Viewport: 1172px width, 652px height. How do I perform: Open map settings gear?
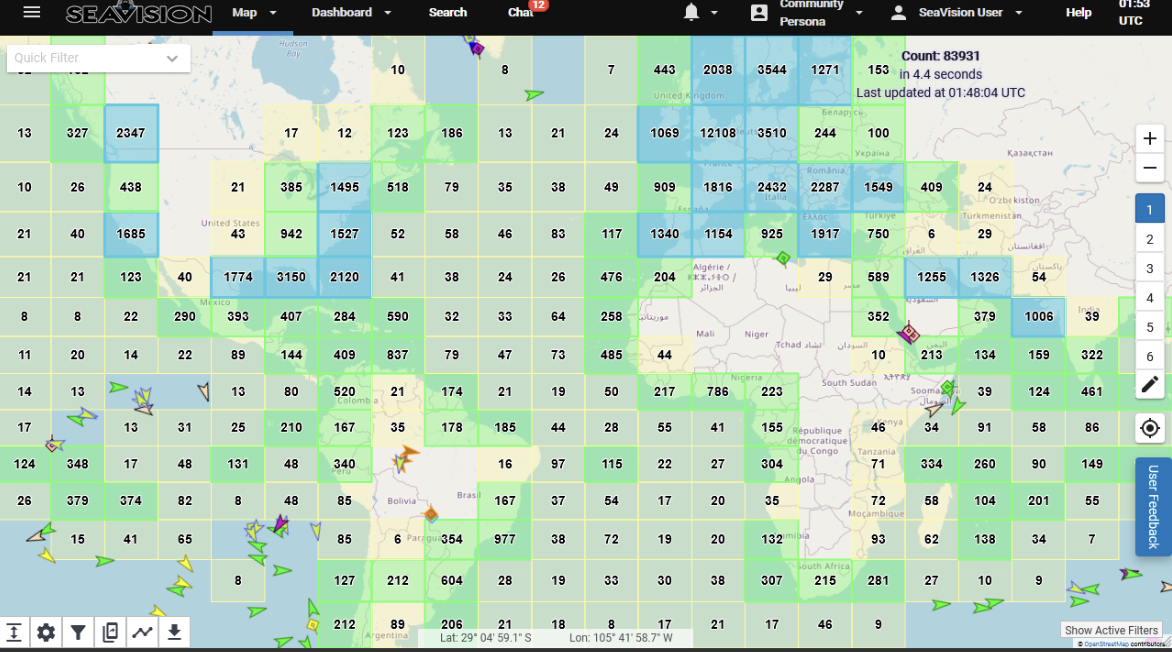[46, 633]
